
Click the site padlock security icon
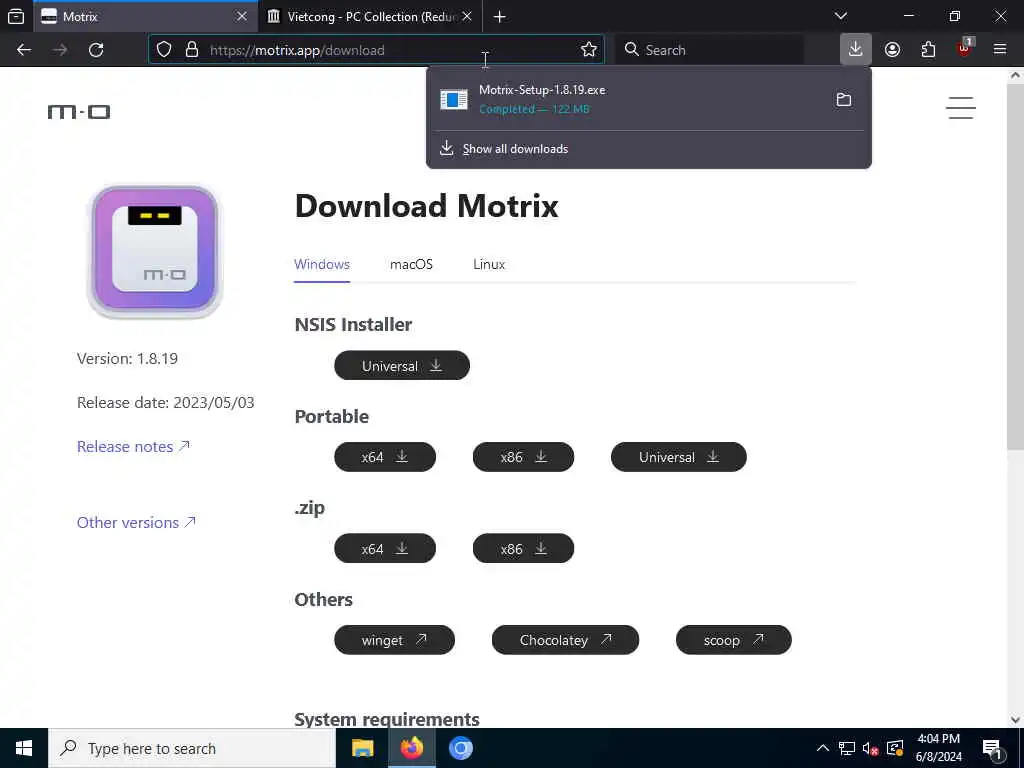pyautogui.click(x=191, y=50)
